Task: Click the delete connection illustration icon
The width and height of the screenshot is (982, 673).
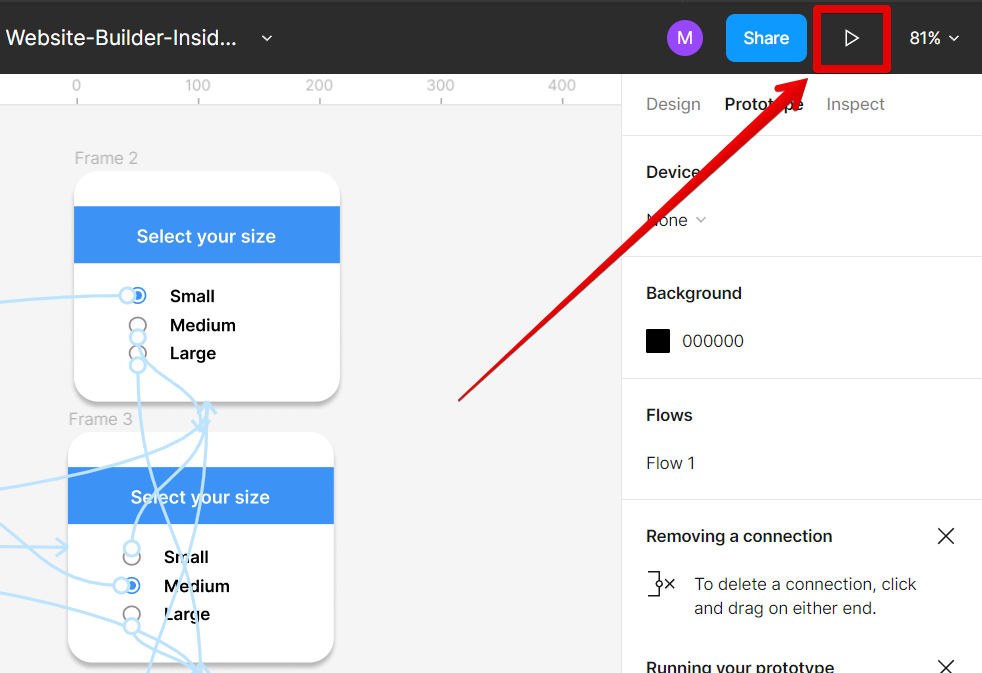Action: [661, 584]
